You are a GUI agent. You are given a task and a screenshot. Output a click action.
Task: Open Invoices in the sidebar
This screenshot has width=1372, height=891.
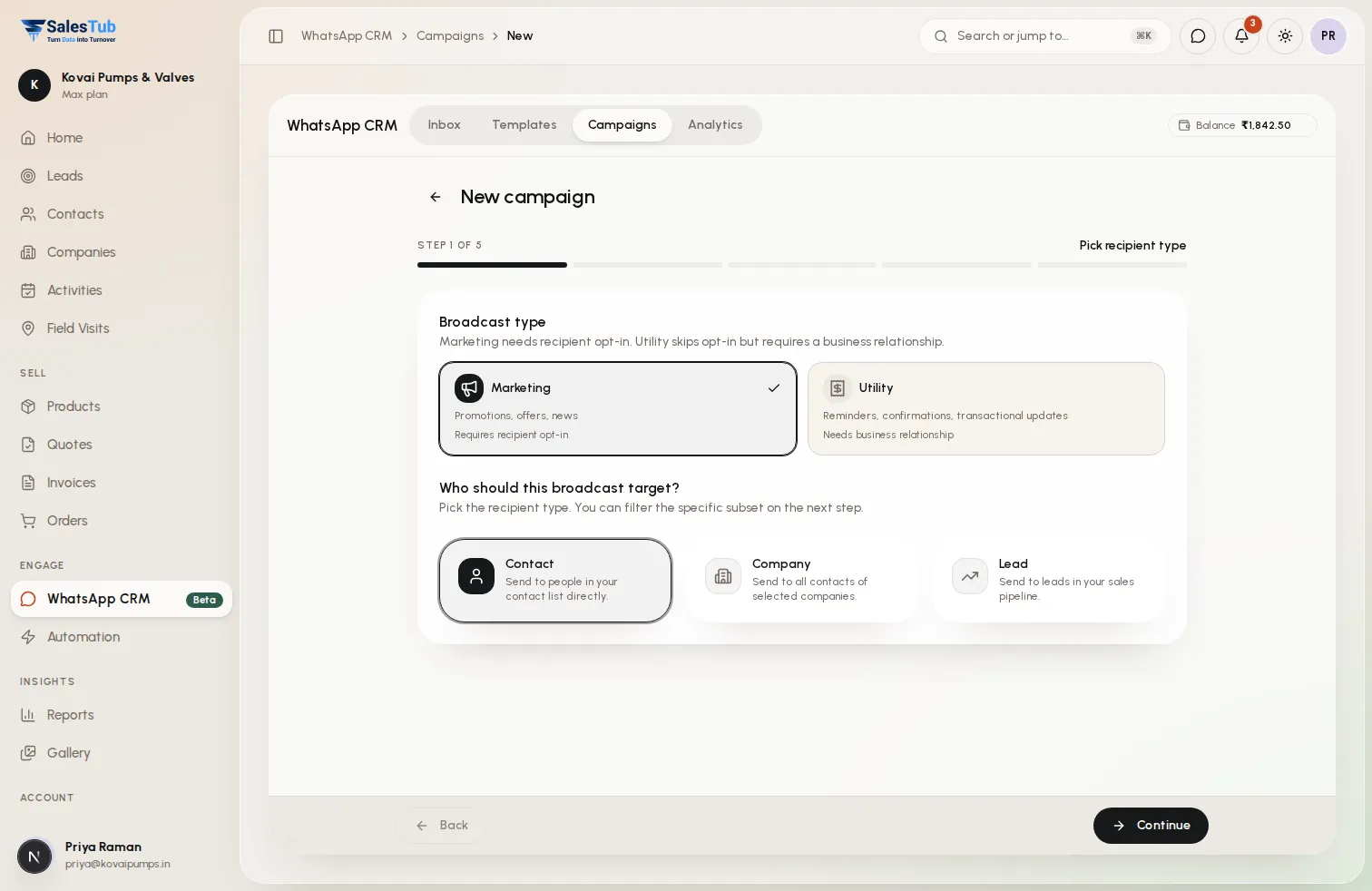click(122, 483)
